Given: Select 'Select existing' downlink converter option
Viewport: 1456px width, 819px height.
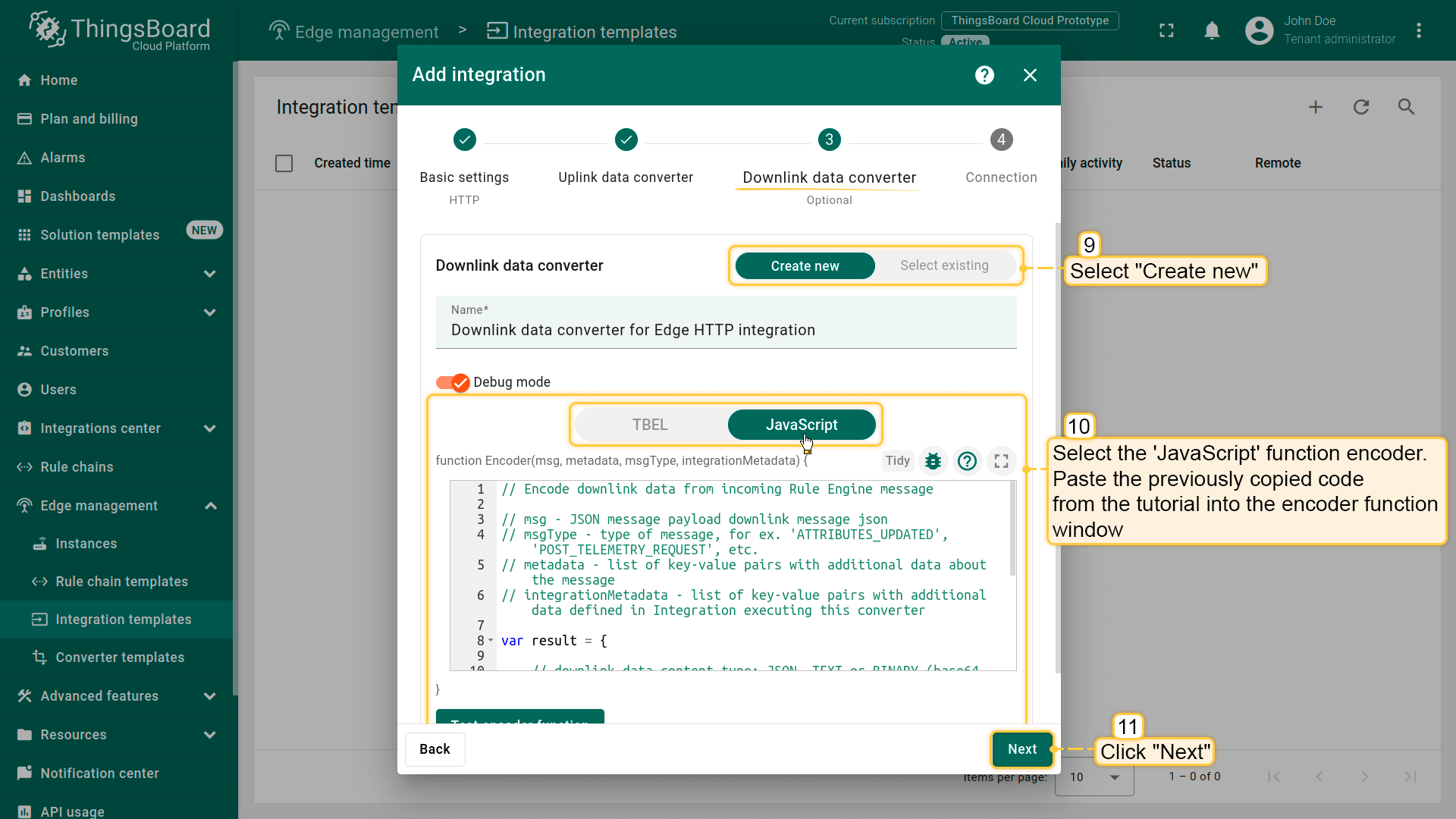Looking at the screenshot, I should click(944, 265).
